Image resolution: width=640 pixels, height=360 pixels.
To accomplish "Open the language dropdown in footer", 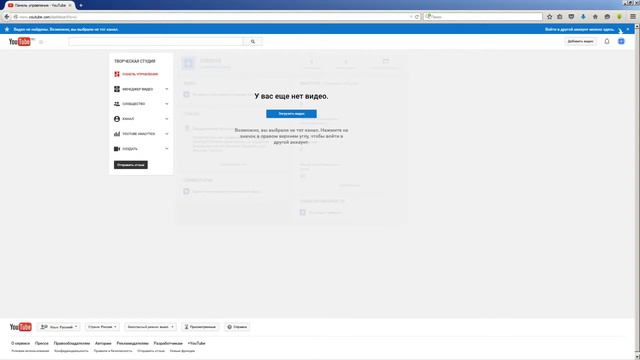I will click(x=59, y=327).
